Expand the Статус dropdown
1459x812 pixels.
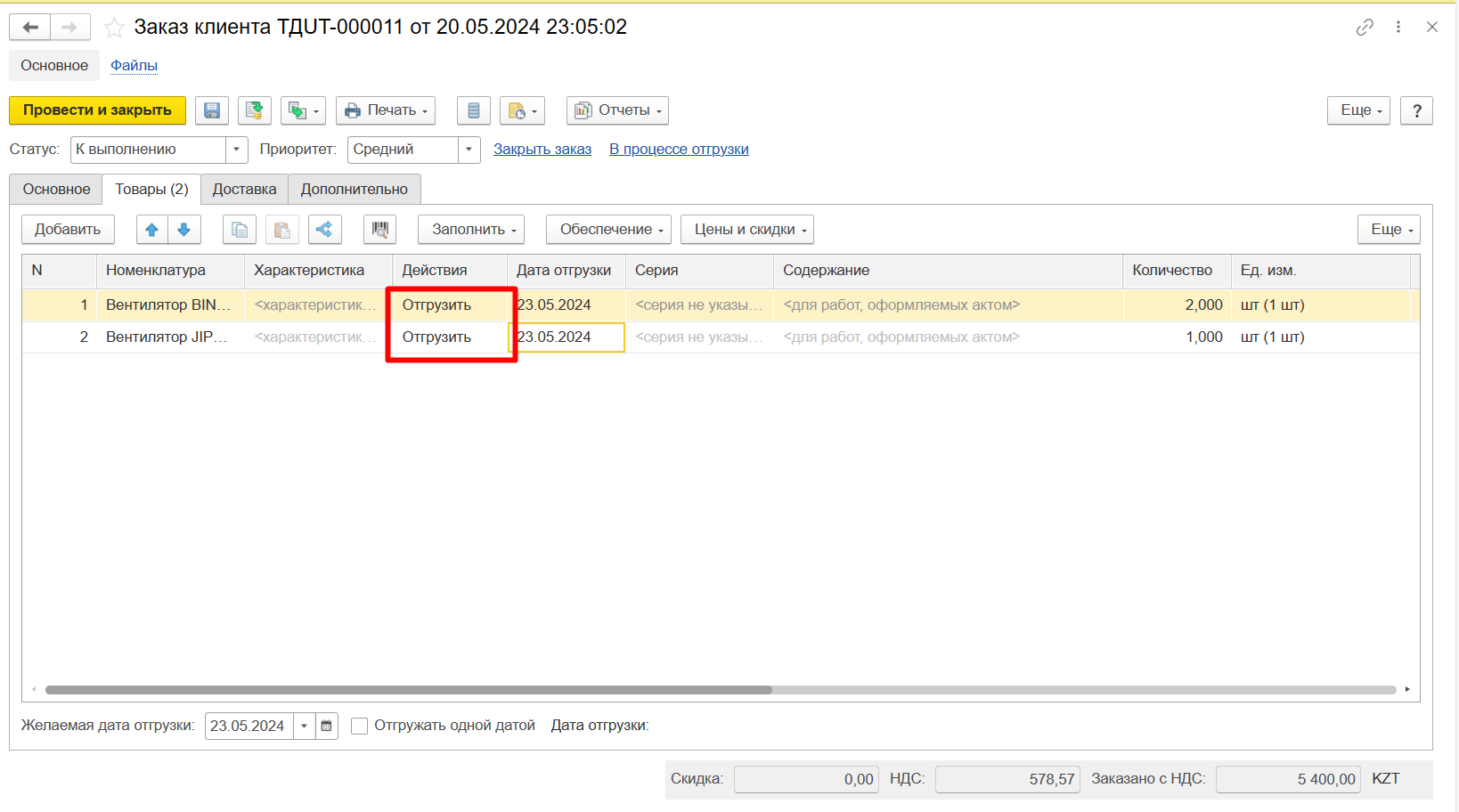click(x=236, y=150)
